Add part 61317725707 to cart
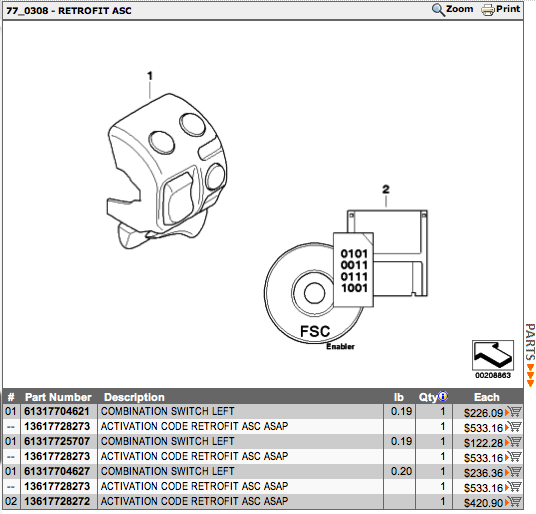 pyautogui.click(x=513, y=442)
